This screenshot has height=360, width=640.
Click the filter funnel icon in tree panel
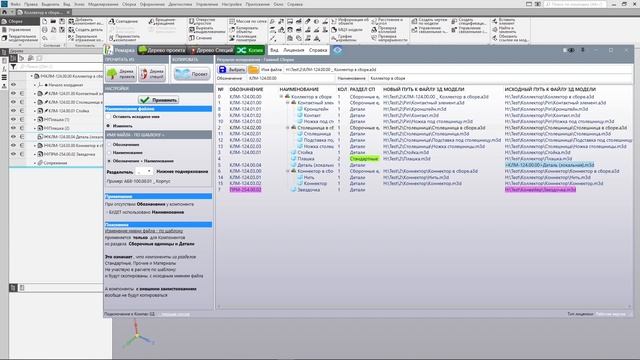click(13, 66)
